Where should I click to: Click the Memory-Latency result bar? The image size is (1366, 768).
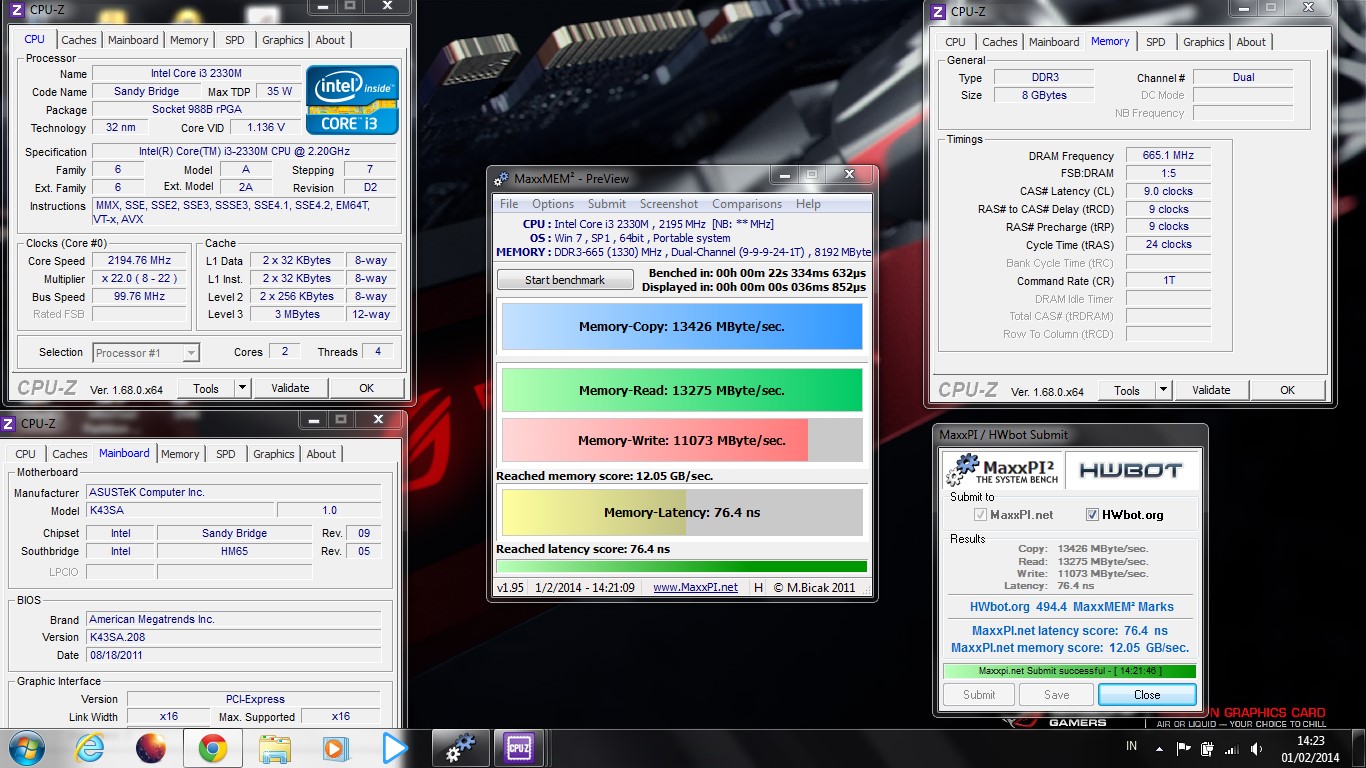(682, 513)
